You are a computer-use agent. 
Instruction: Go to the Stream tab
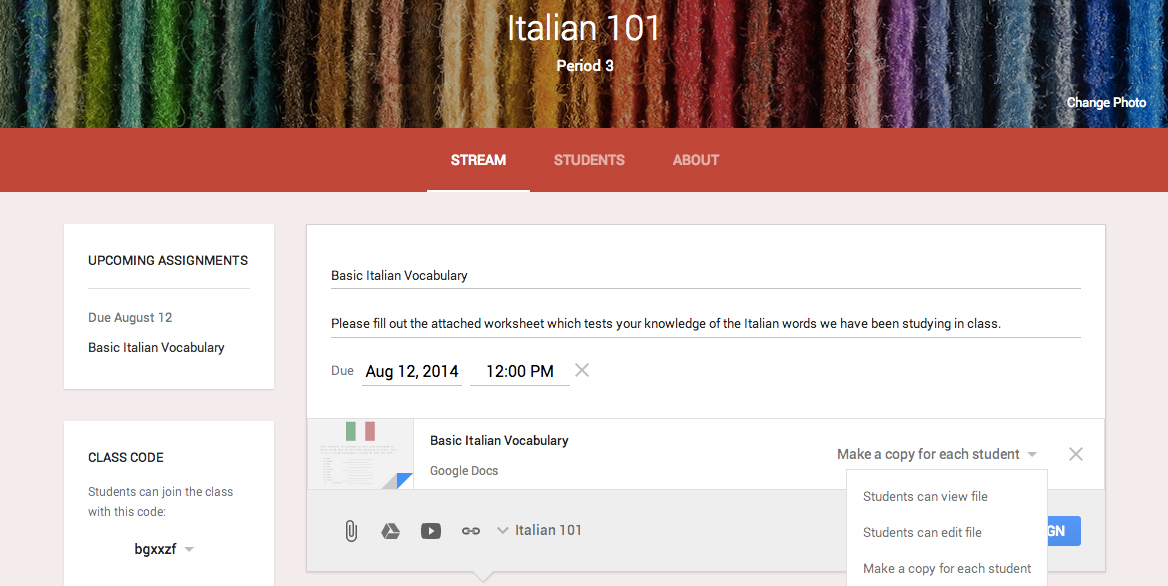(x=478, y=160)
